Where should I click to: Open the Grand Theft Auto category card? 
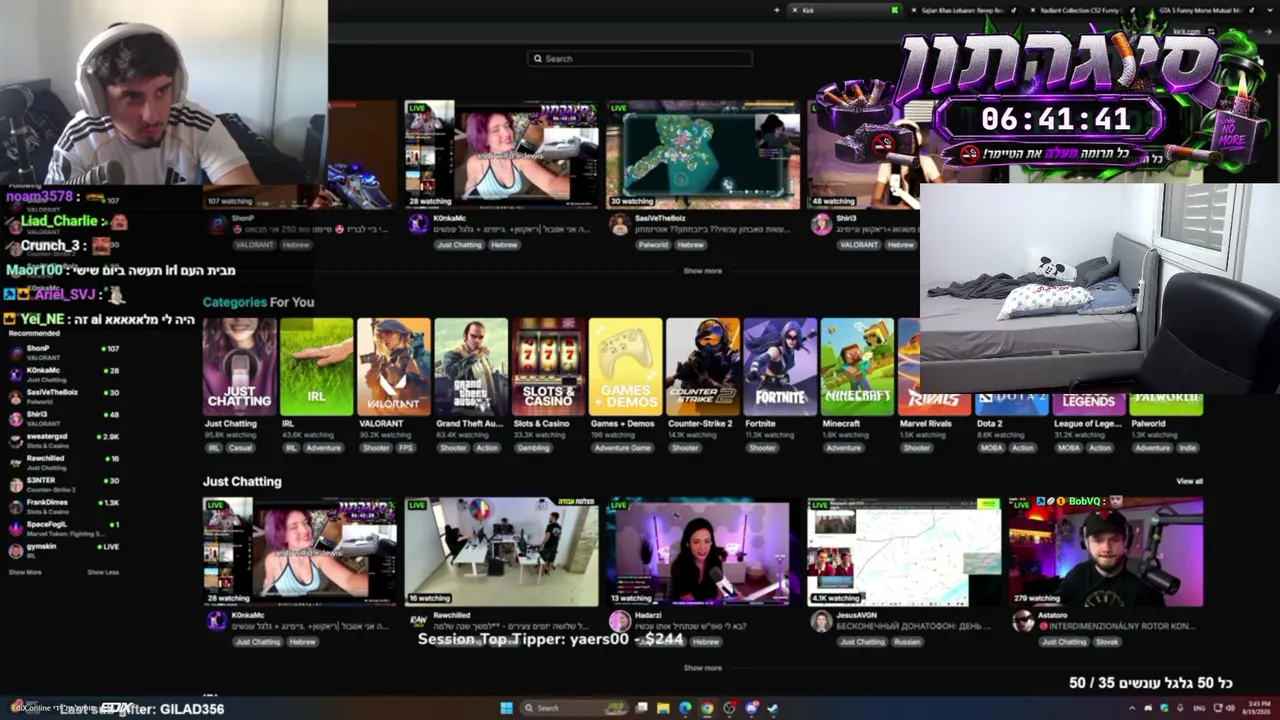[471, 367]
